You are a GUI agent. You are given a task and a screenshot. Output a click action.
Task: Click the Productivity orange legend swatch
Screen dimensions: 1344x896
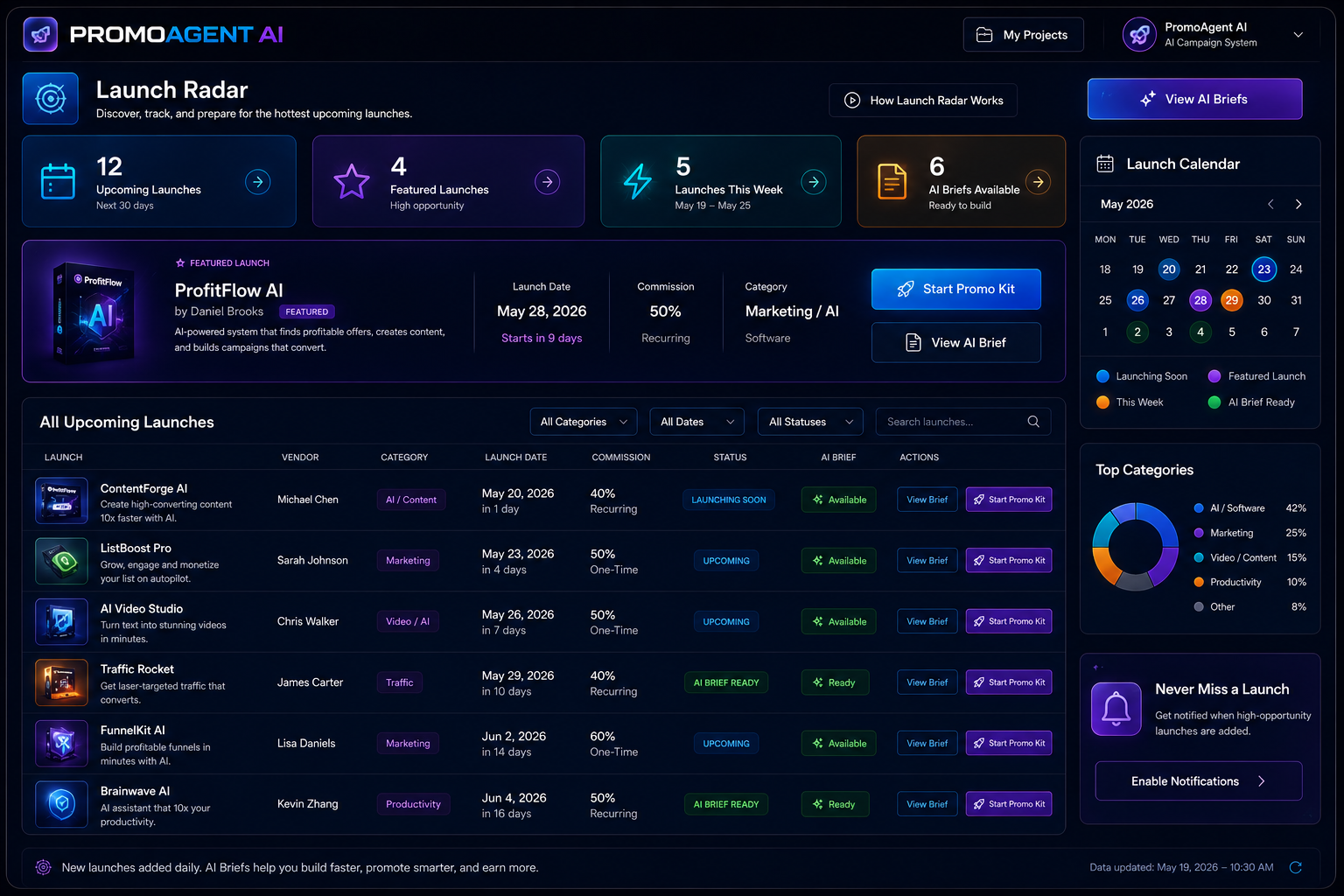point(1199,582)
